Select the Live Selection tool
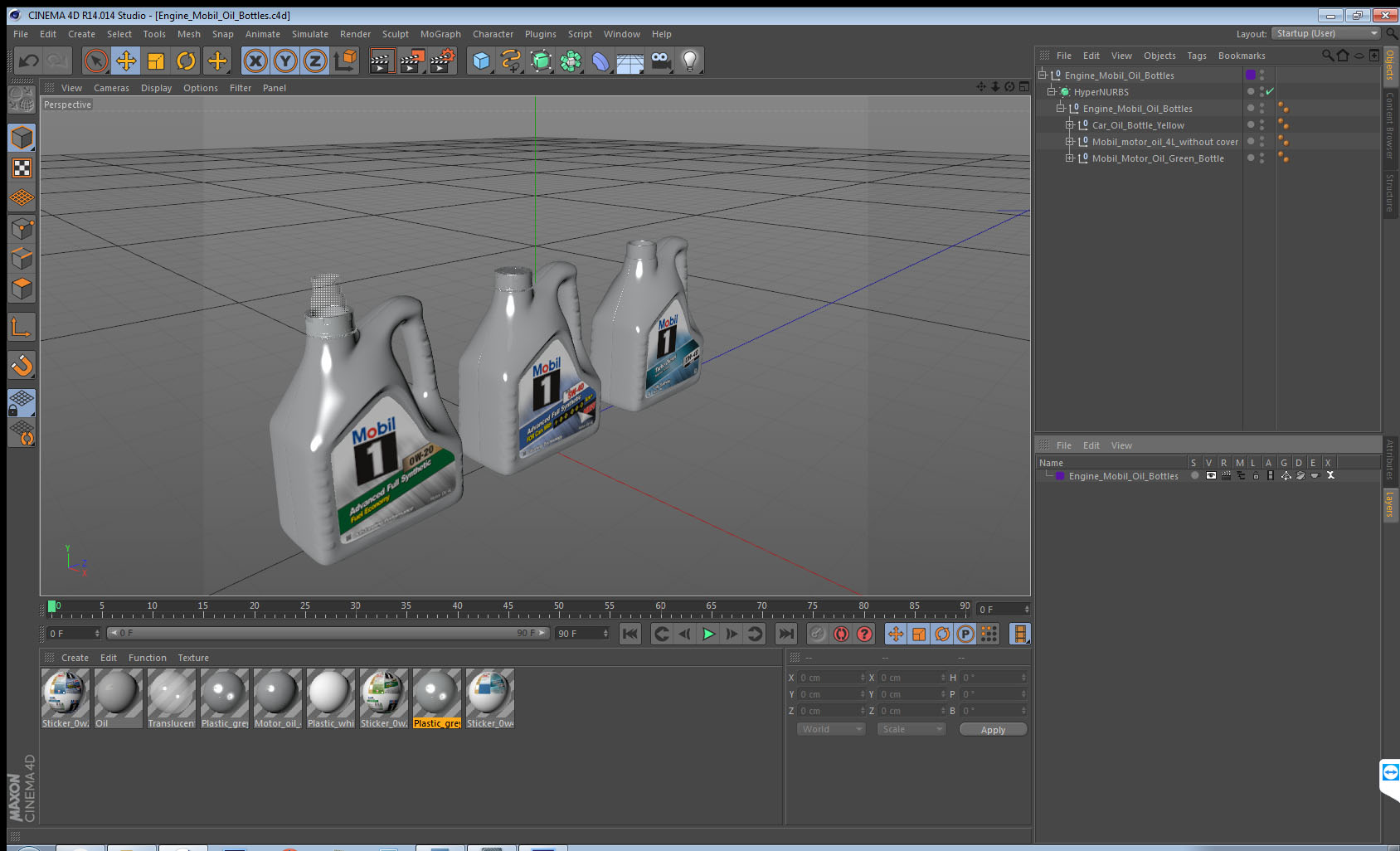1400x851 pixels. tap(96, 61)
